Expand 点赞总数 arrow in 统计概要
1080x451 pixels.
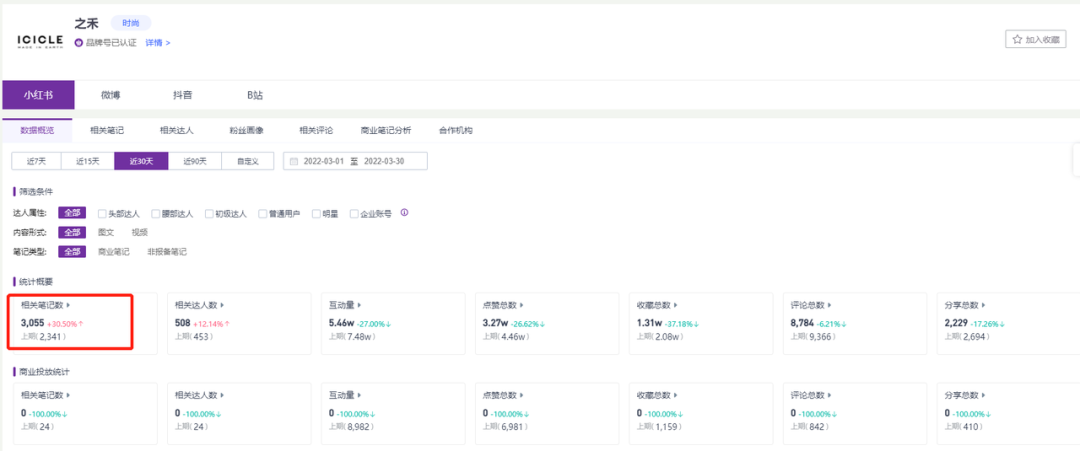[x=522, y=305]
